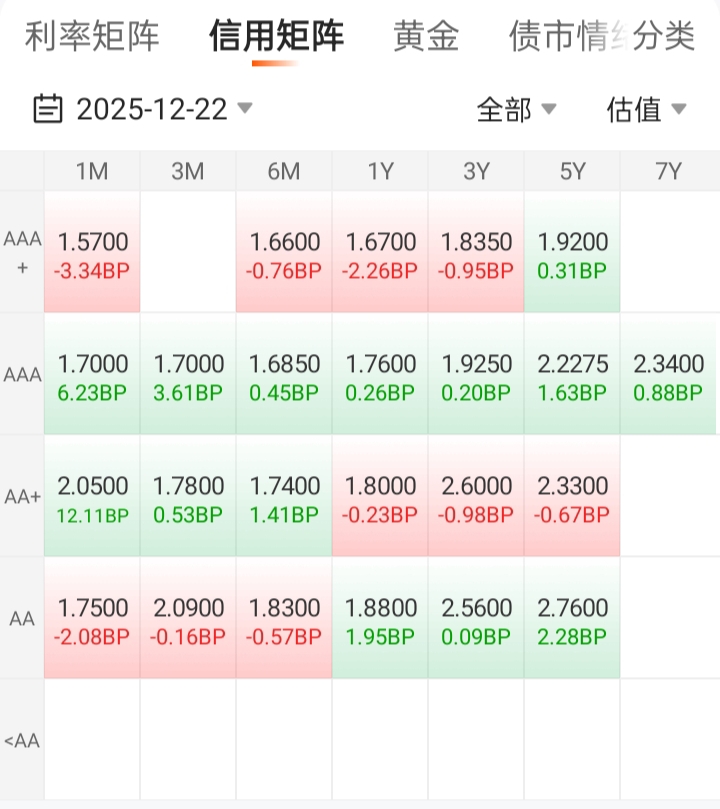Click the calendar icon beside the date
The width and height of the screenshot is (720, 809).
[48, 108]
